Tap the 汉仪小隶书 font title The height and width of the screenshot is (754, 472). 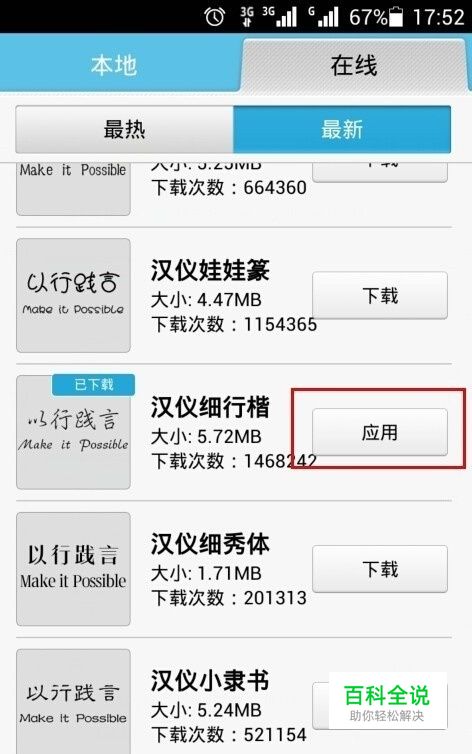[210, 680]
